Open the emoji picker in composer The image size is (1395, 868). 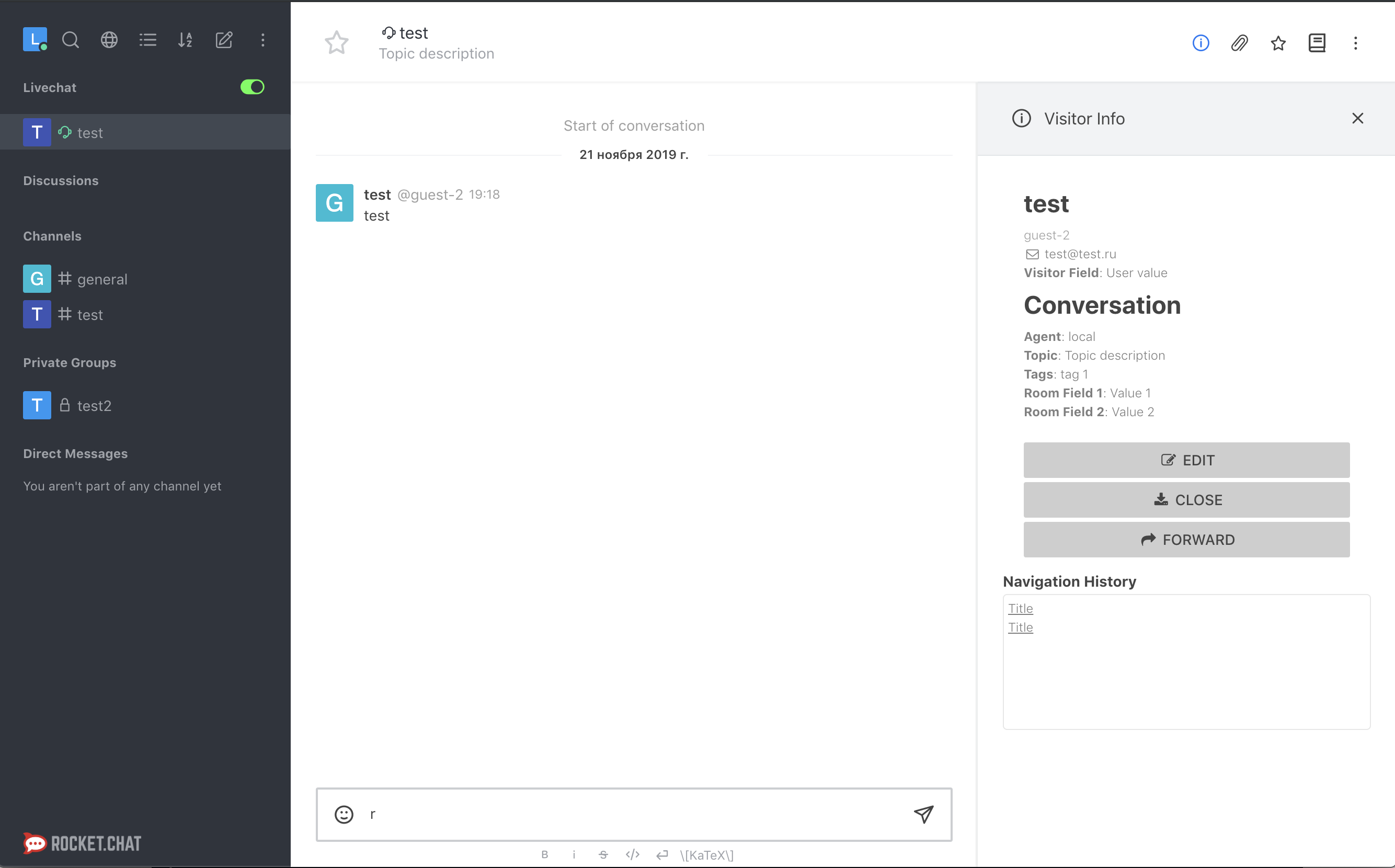(x=344, y=814)
